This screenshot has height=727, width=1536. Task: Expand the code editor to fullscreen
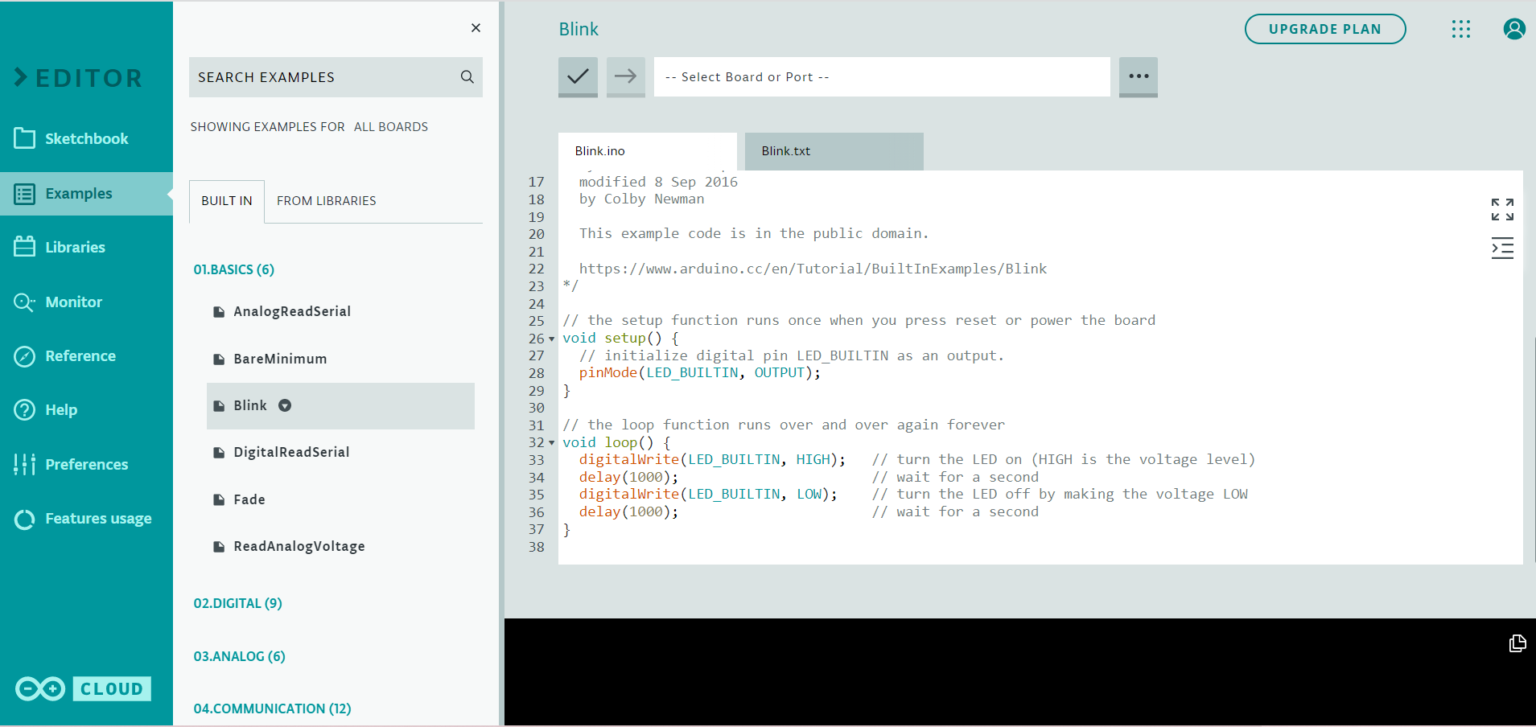[1501, 210]
